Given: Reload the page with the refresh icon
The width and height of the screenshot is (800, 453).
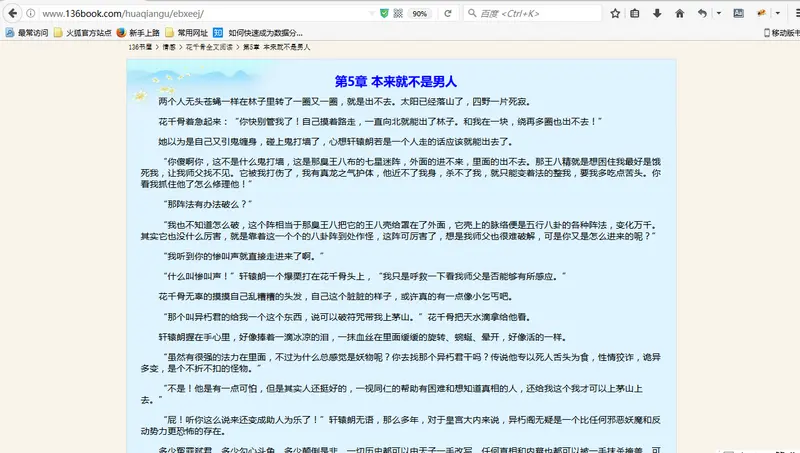Looking at the screenshot, I should (448, 13).
